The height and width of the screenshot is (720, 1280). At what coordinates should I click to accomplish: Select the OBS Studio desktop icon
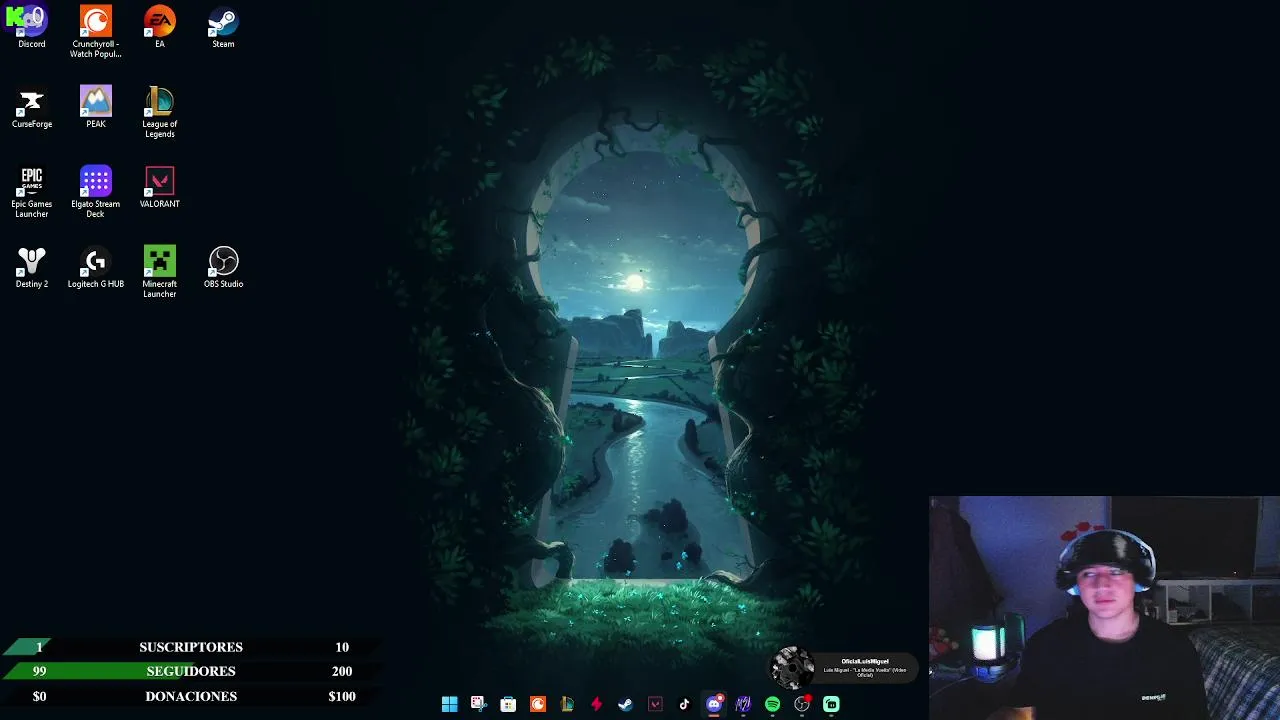[223, 267]
